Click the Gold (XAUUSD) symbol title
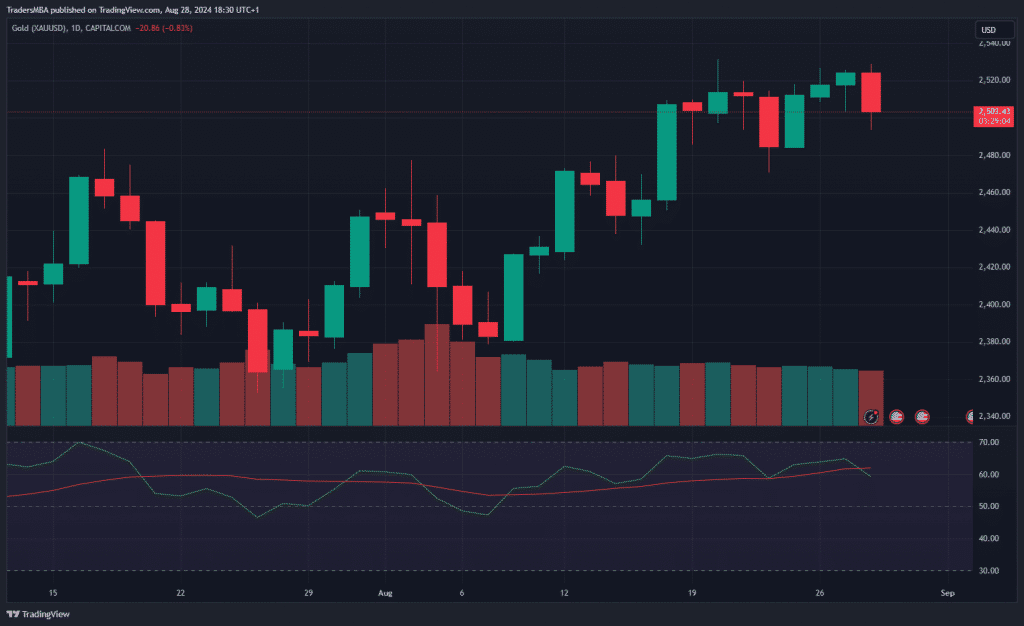1024x626 pixels. coord(46,27)
